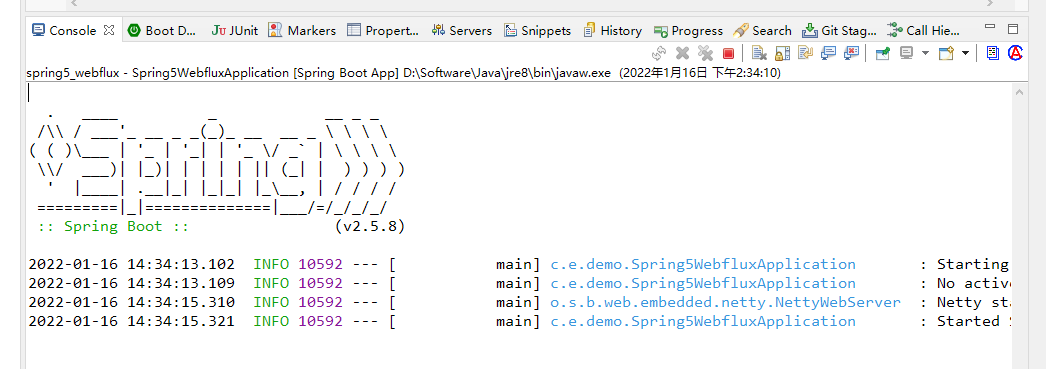Click NettyWebServer logger link
Viewport: 1046px width, 369px height.
(x=725, y=302)
